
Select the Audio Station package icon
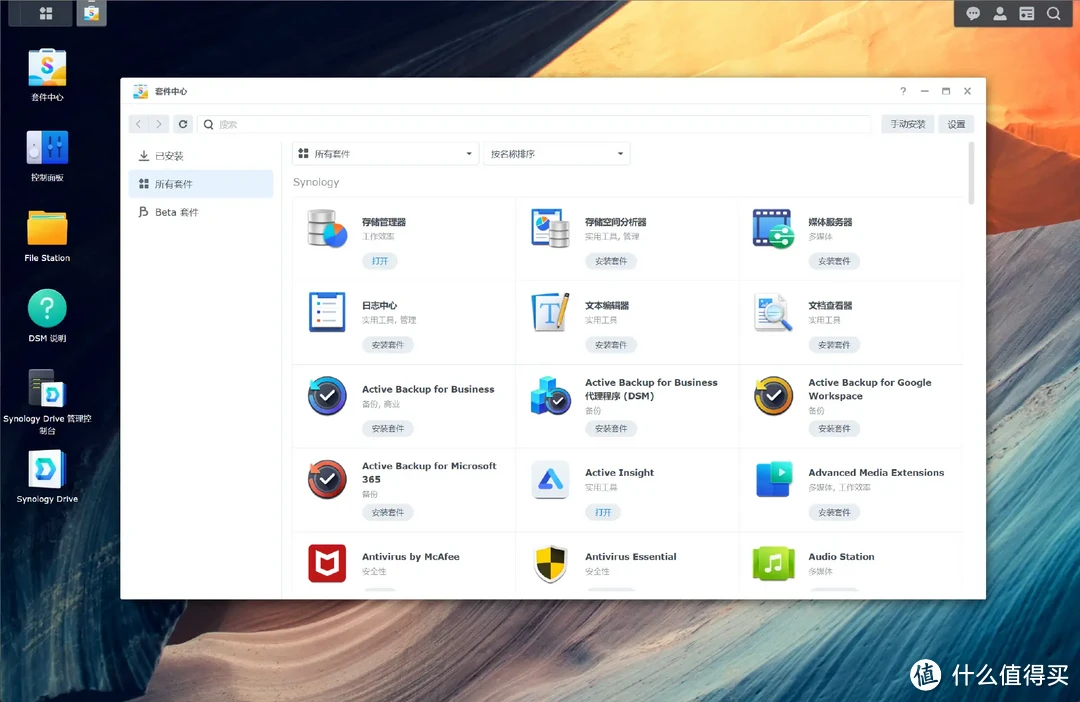coord(773,564)
